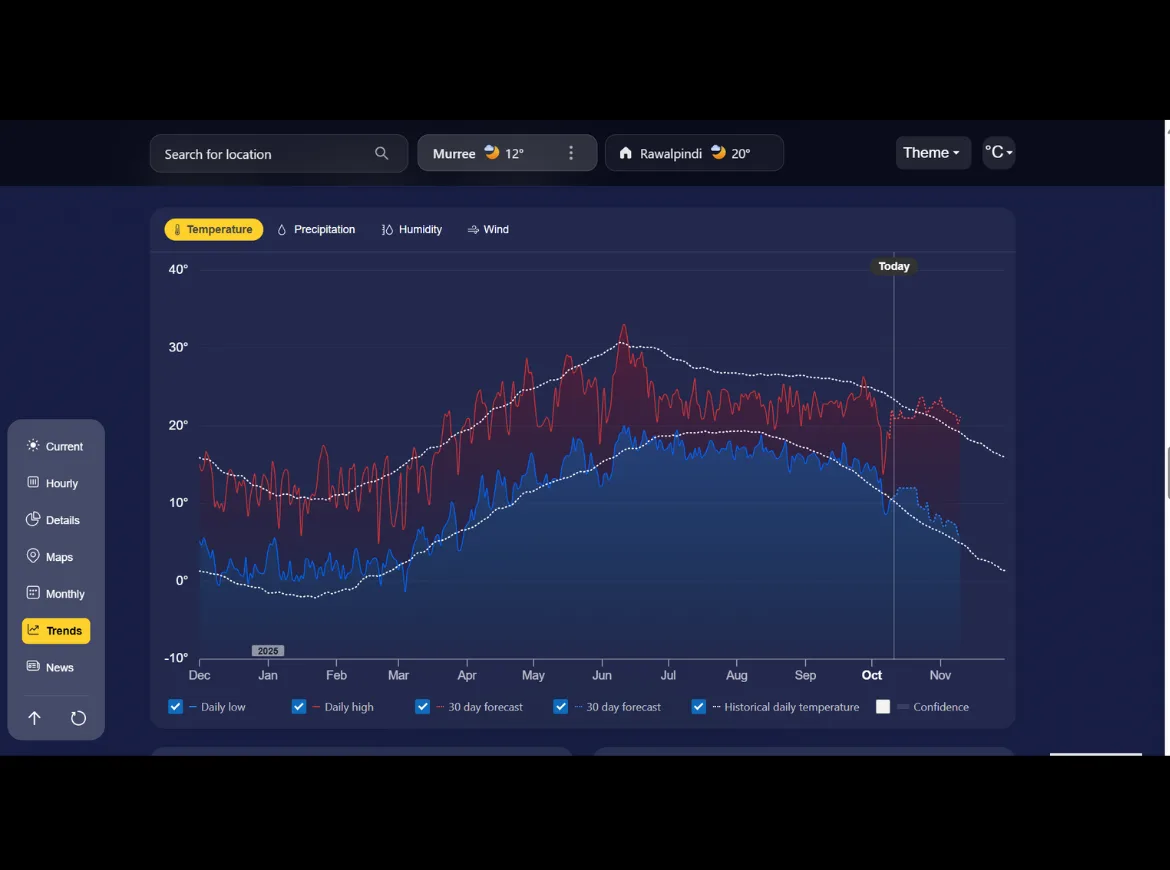1170x870 pixels.
Task: Uncheck the Daily high checkbox
Action: coord(298,707)
